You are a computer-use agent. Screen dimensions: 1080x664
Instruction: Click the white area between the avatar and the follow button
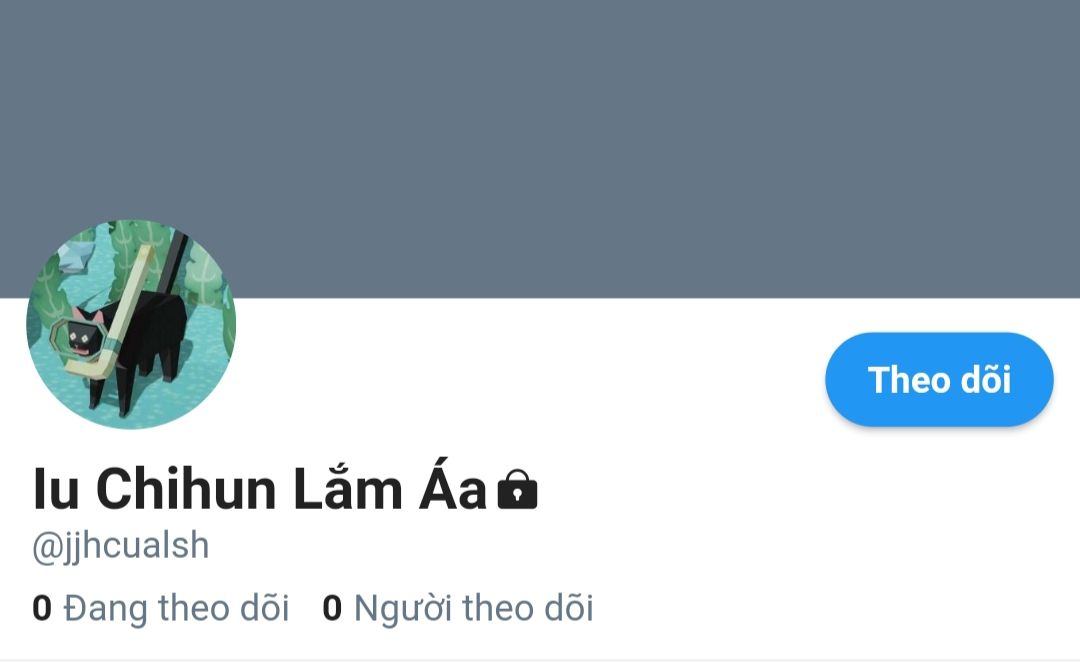(530, 380)
